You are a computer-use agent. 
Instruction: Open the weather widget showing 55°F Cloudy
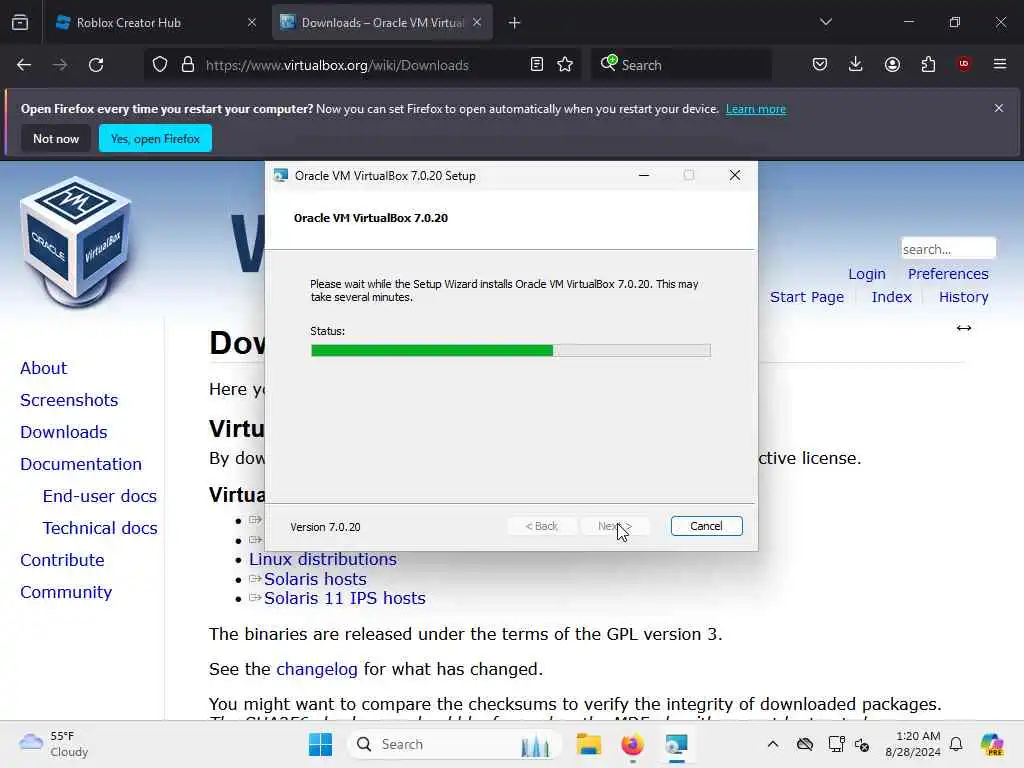coord(54,744)
